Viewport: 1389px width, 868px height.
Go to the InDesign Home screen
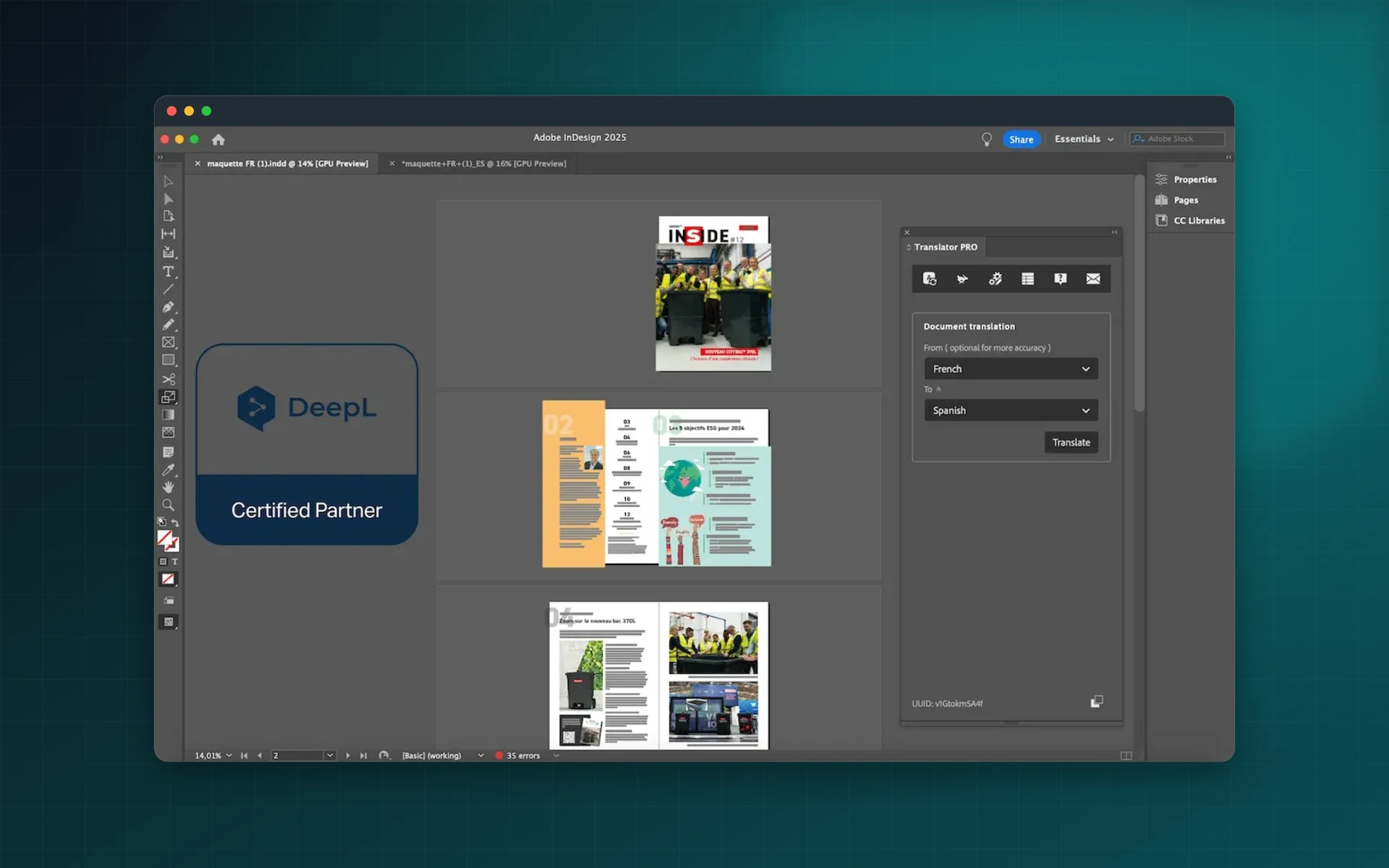tap(218, 140)
